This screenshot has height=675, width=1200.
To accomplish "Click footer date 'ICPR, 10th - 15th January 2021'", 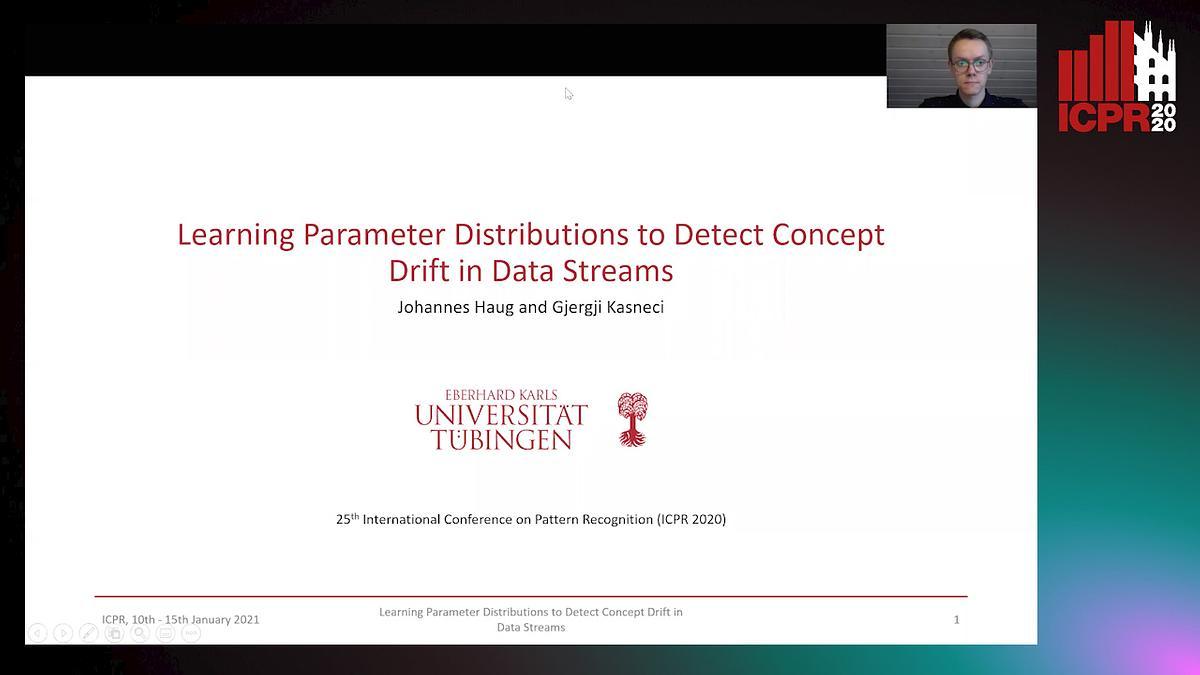I will click(180, 620).
